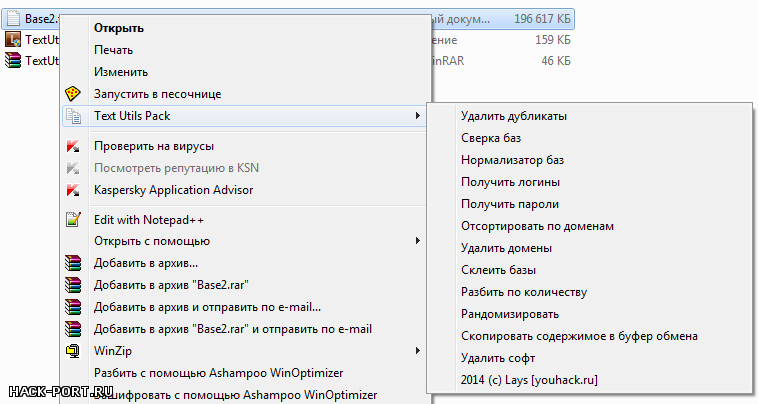
Task: Click the WinRAR icon beside Добавить в архив...
Action: click(73, 263)
